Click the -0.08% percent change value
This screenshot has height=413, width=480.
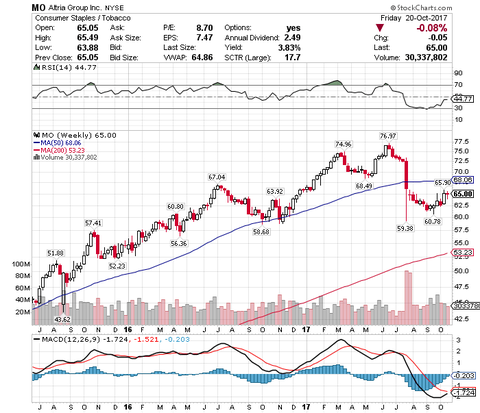point(432,28)
